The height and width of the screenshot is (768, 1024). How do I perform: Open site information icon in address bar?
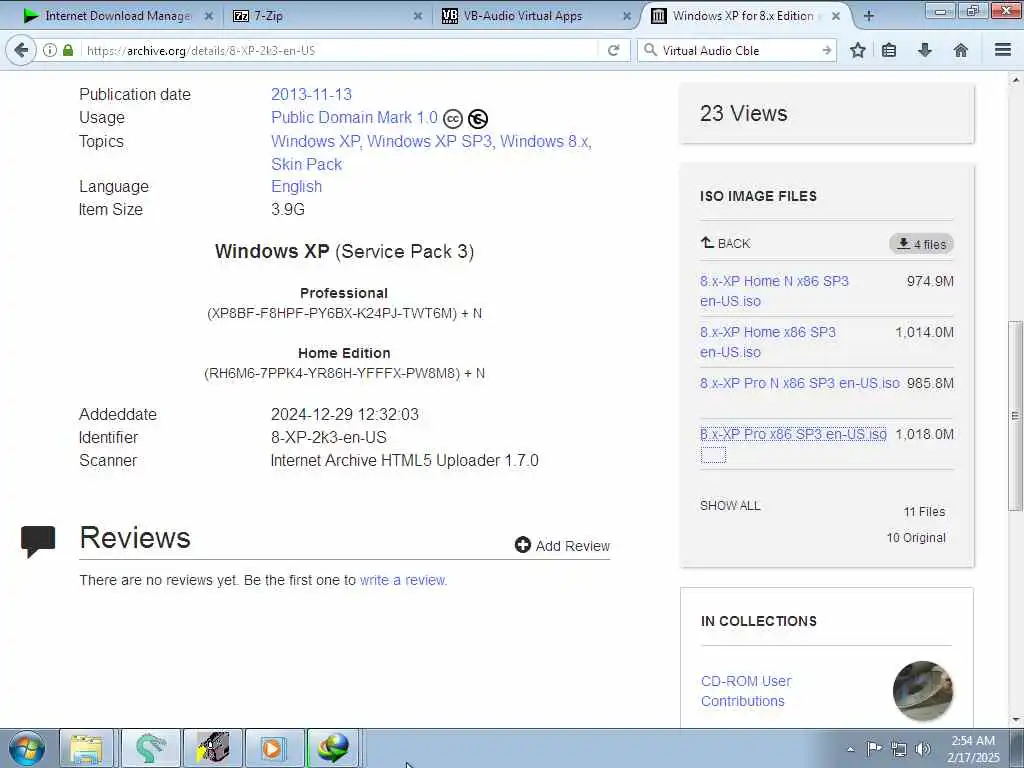click(50, 50)
